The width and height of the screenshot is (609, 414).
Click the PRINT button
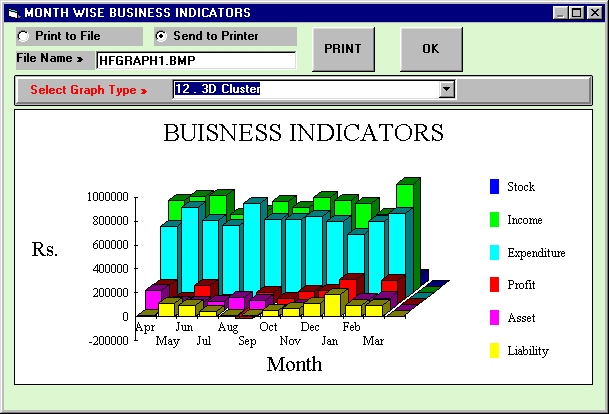tap(343, 49)
